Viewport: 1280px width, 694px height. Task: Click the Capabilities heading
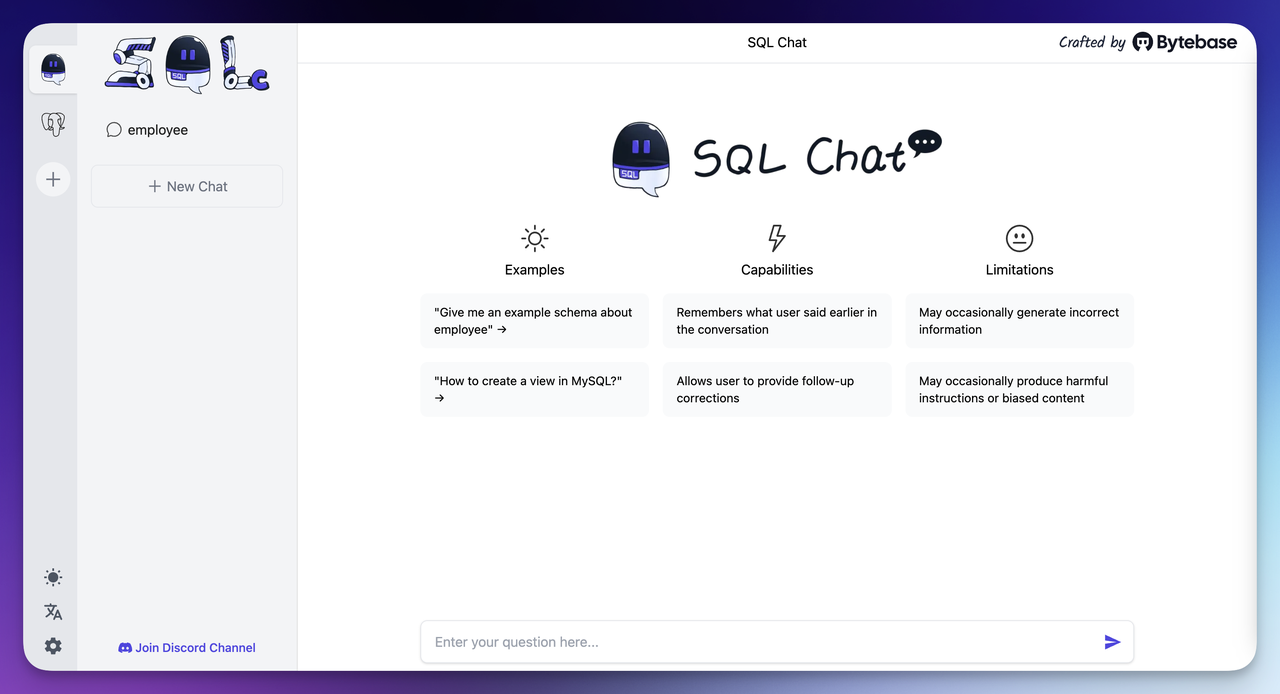[x=777, y=270]
